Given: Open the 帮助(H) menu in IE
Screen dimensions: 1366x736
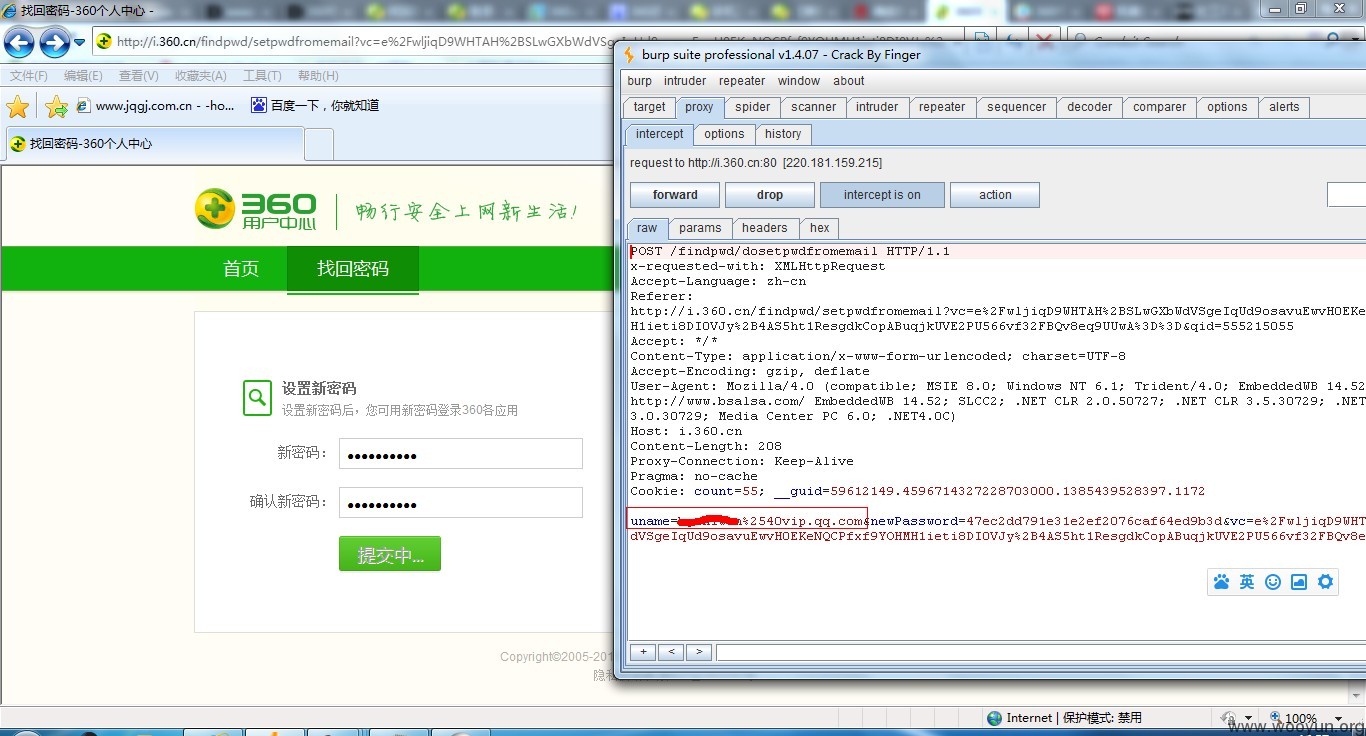Looking at the screenshot, I should point(318,76).
